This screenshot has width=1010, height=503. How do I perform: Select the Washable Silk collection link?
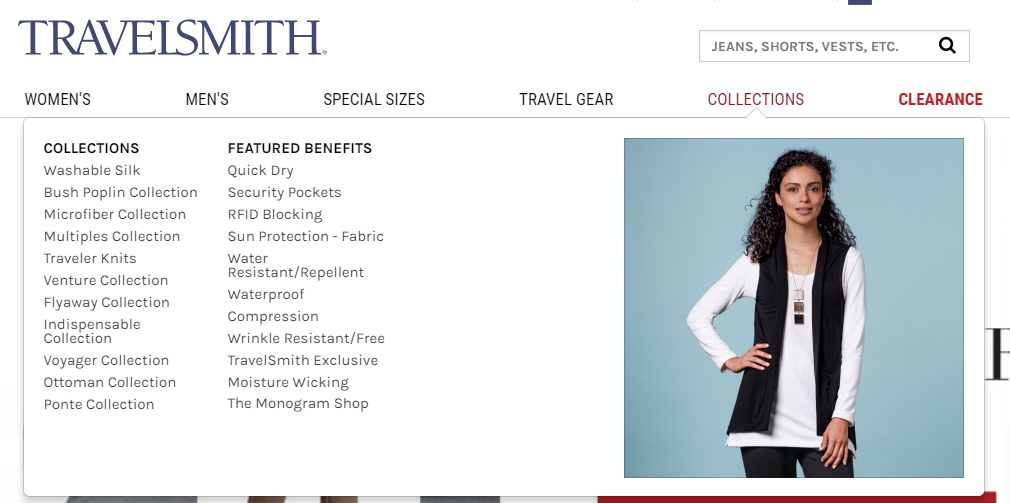[x=92, y=170]
